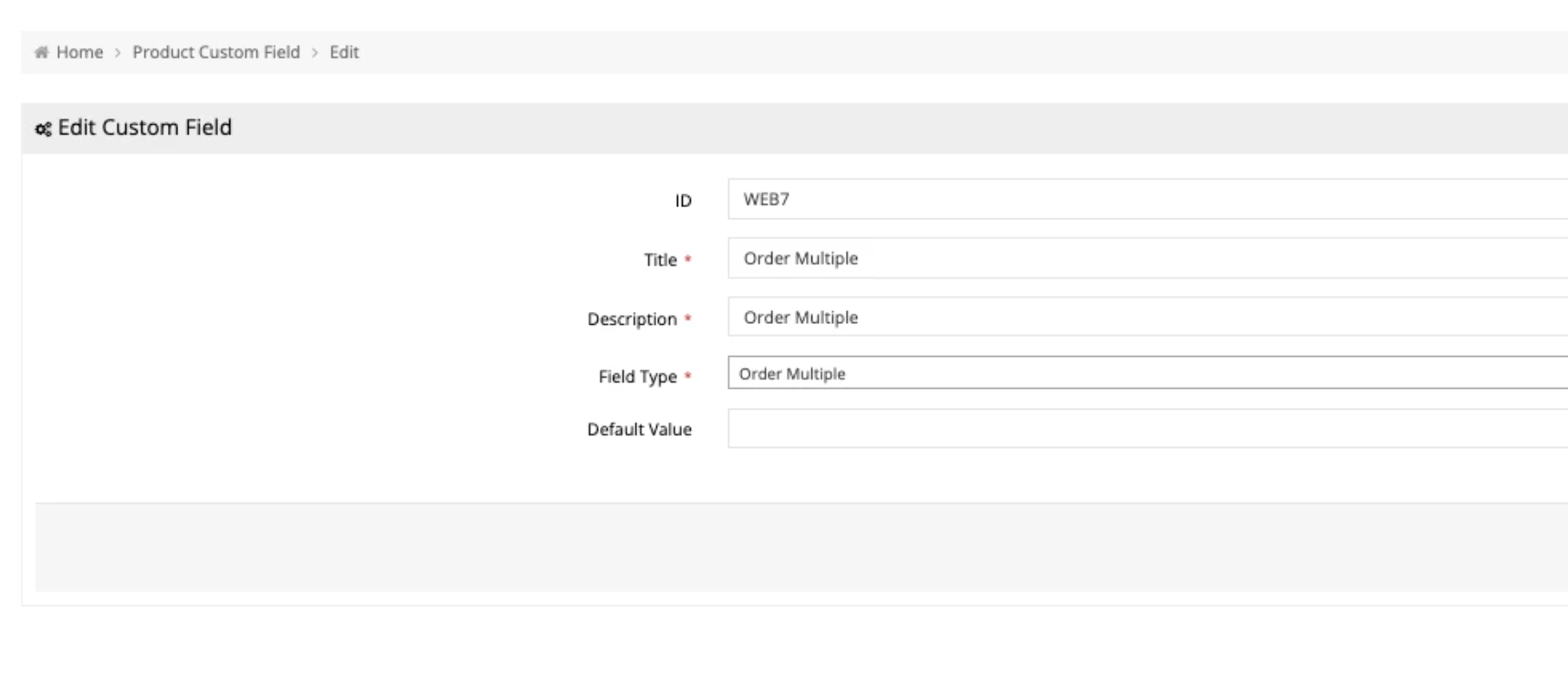Click into the Description text field
Viewport: 1568px width, 688px height.
click(x=1146, y=318)
